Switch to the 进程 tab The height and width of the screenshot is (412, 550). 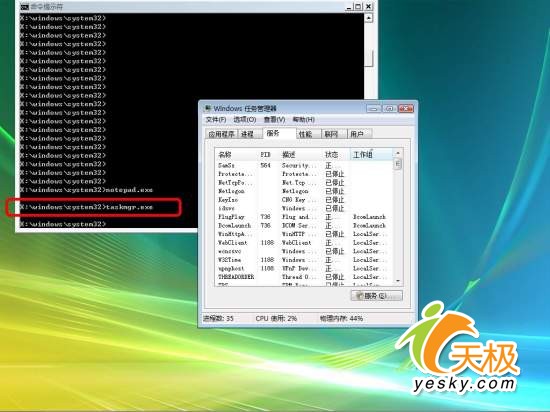pyautogui.click(x=249, y=134)
